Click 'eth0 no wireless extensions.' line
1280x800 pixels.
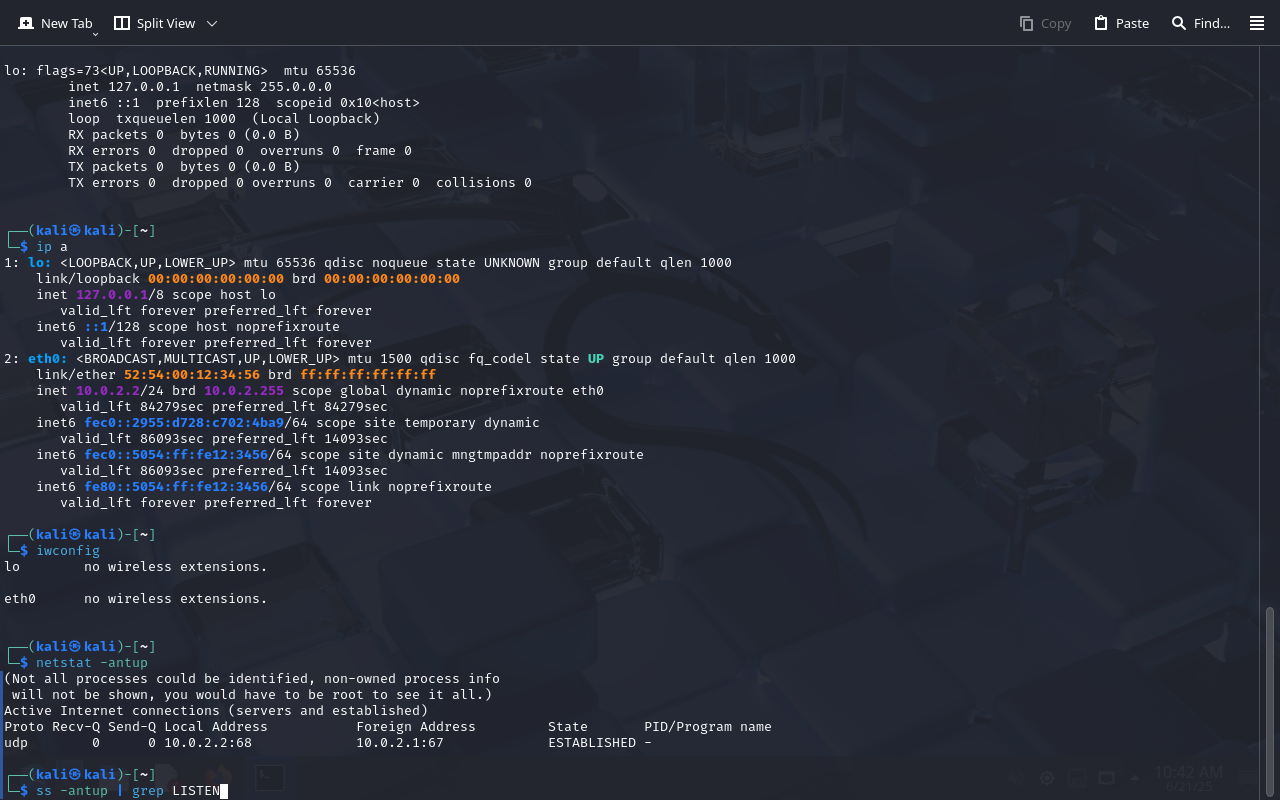tap(136, 599)
